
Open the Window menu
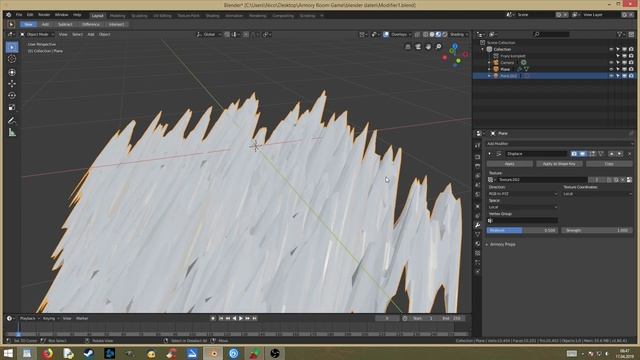point(62,15)
